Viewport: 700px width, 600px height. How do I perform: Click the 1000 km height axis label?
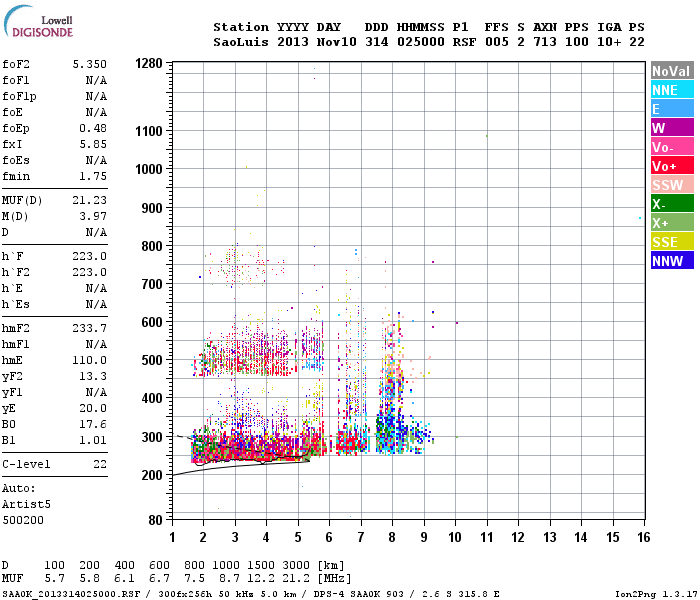click(149, 169)
